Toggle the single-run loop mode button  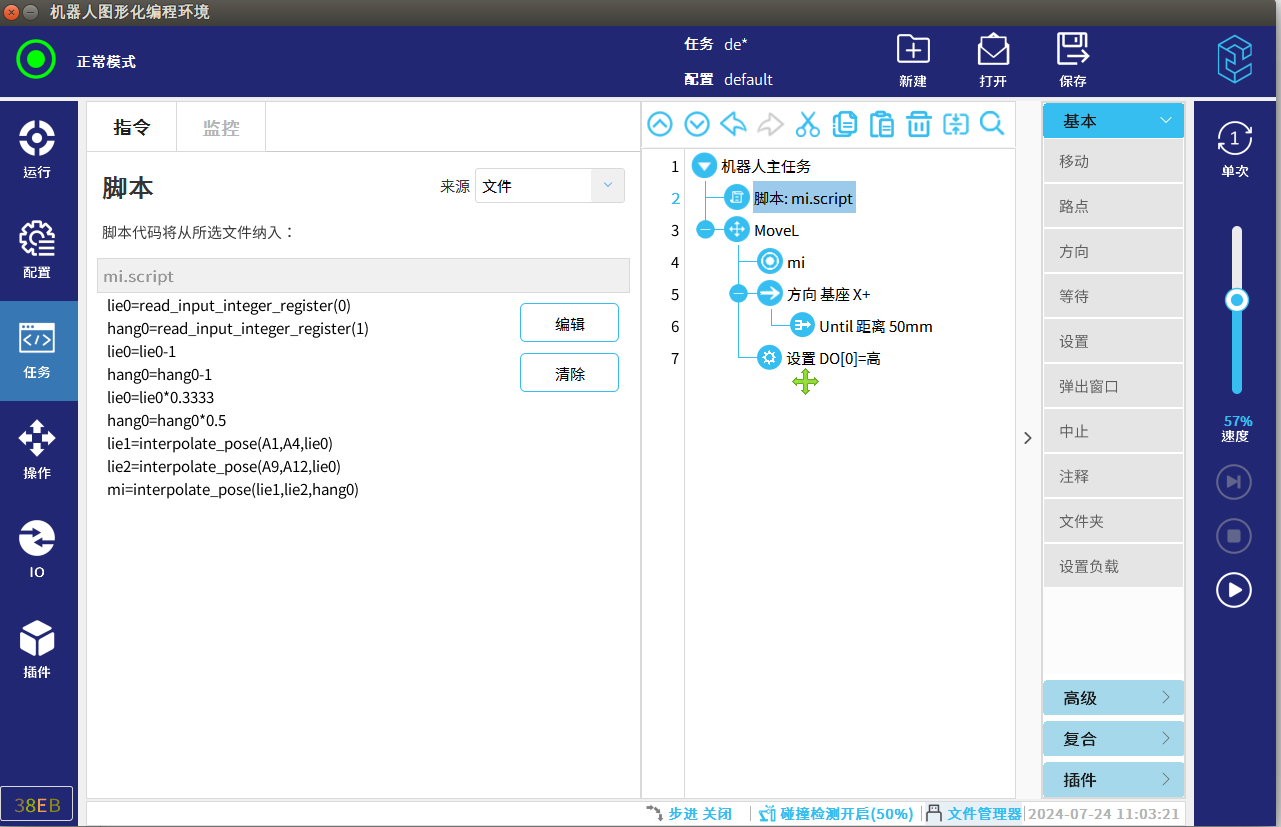point(1234,149)
